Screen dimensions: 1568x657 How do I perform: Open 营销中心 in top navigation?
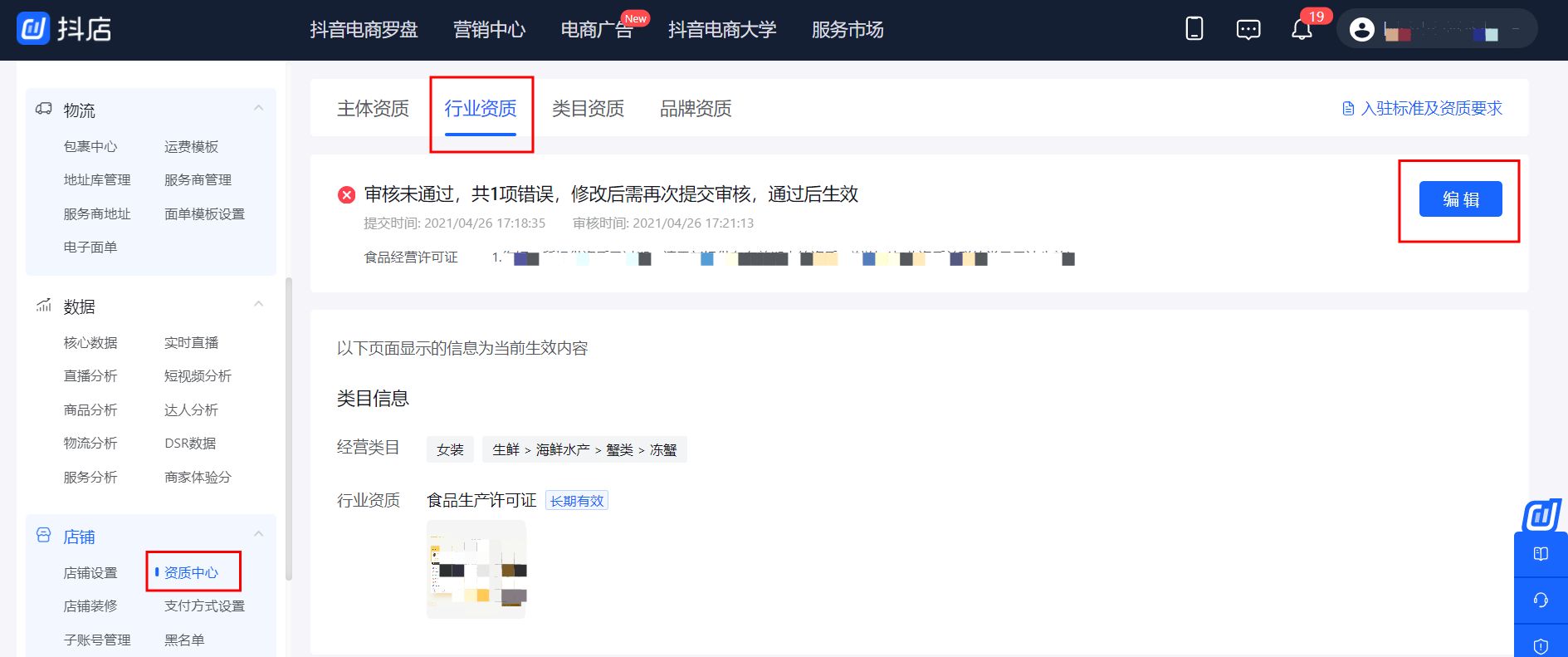(x=489, y=30)
